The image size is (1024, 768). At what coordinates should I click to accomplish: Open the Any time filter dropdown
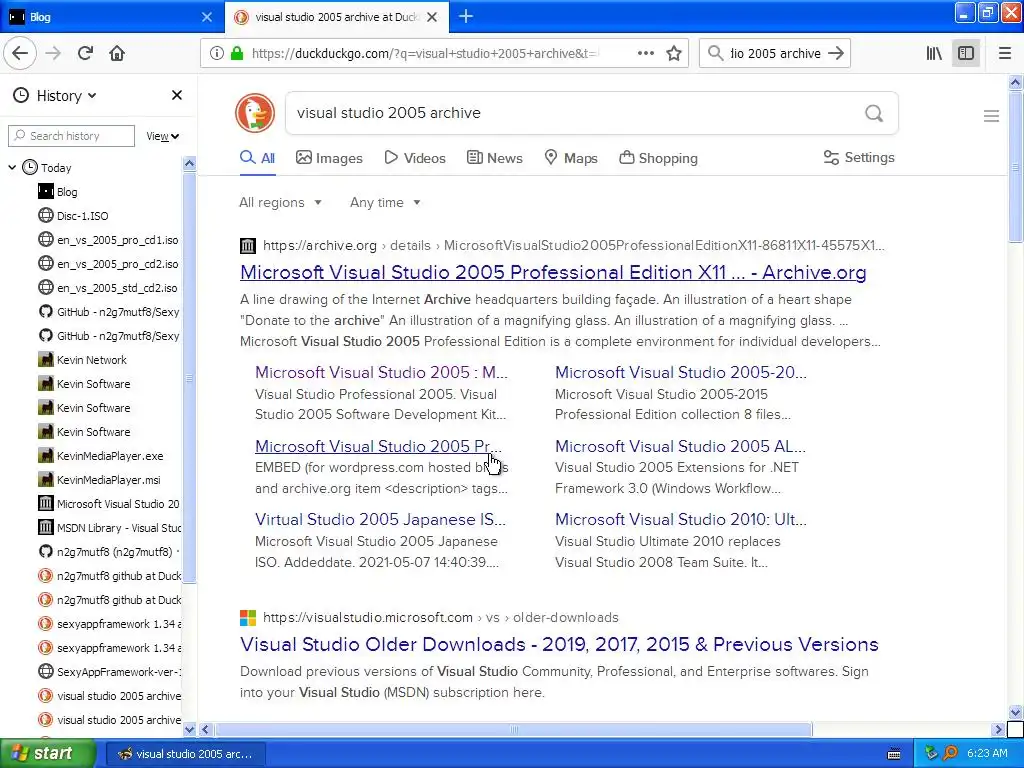[385, 202]
